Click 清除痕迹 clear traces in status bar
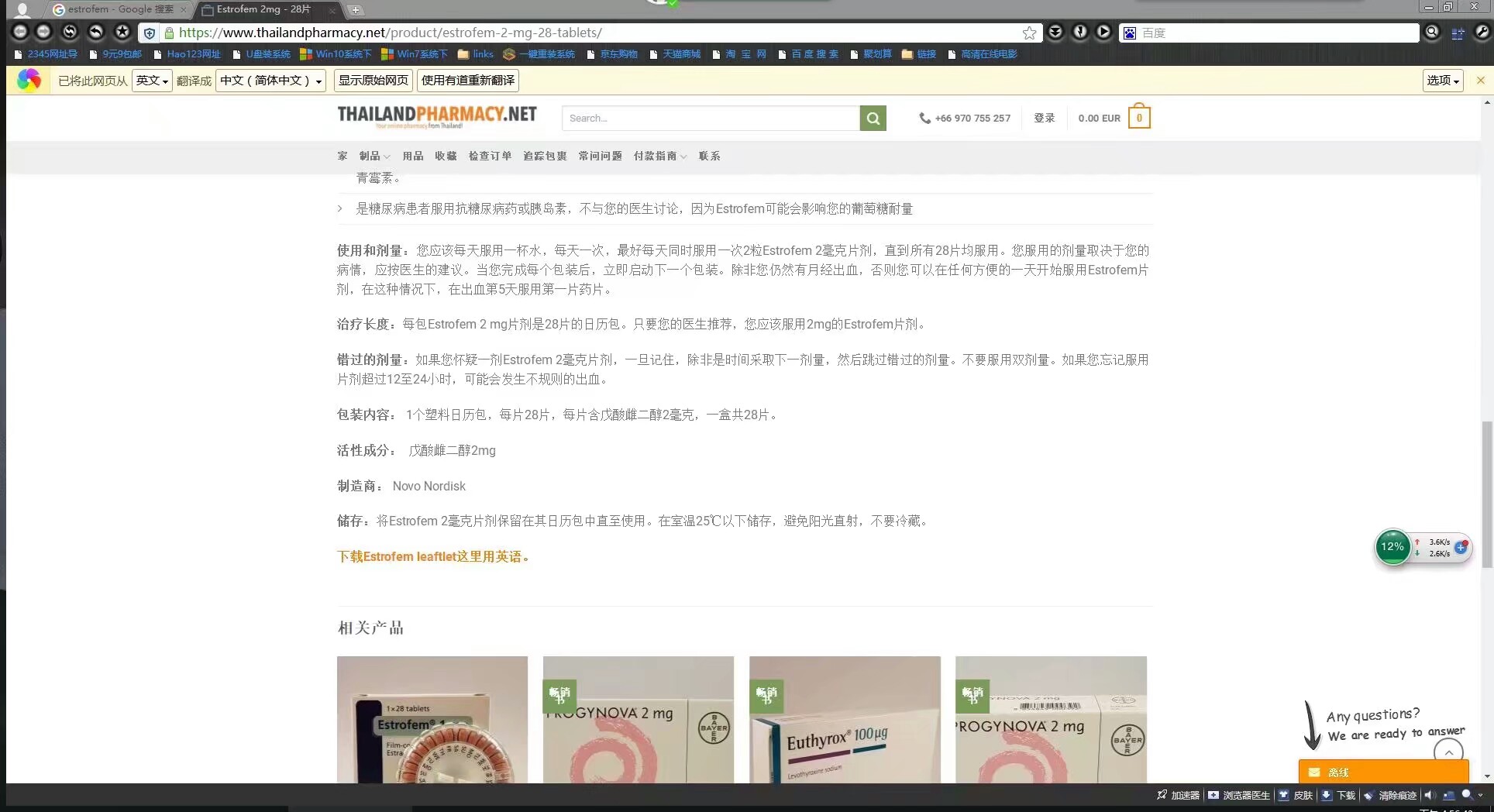 pyautogui.click(x=1390, y=795)
